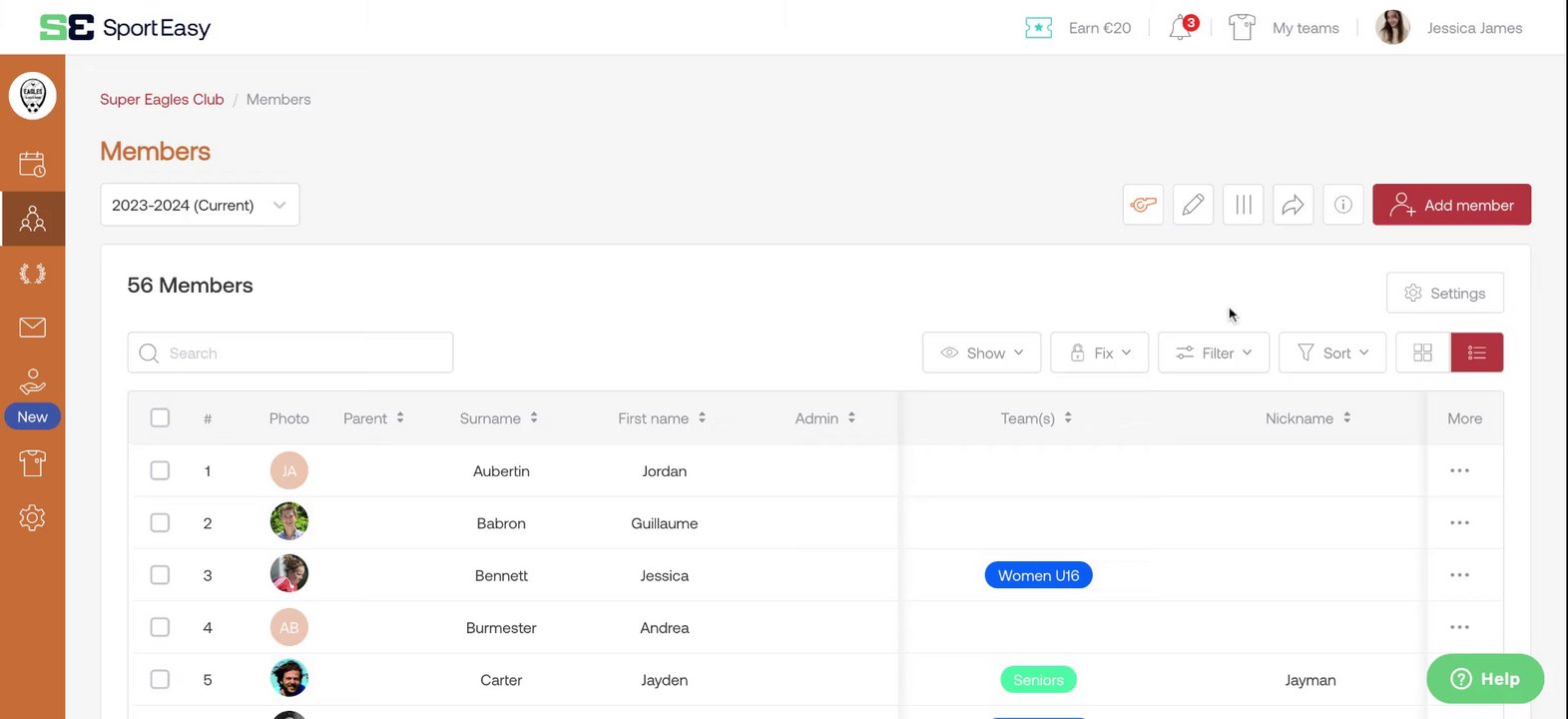Click the info circle icon button
1568x719 pixels.
(x=1343, y=205)
